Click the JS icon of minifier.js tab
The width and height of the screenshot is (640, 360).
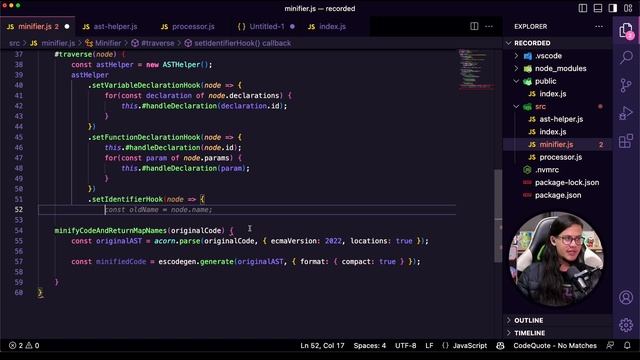[11, 27]
